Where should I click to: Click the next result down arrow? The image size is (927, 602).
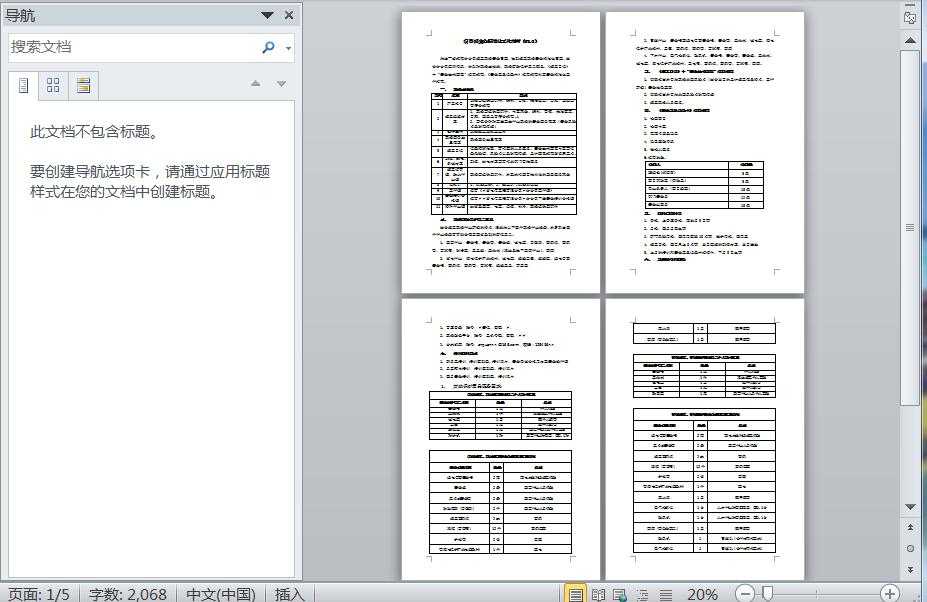(281, 84)
